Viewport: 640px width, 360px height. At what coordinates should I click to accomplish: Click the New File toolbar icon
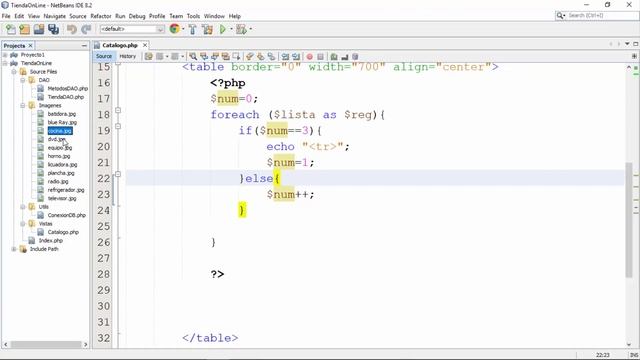pos(11,29)
